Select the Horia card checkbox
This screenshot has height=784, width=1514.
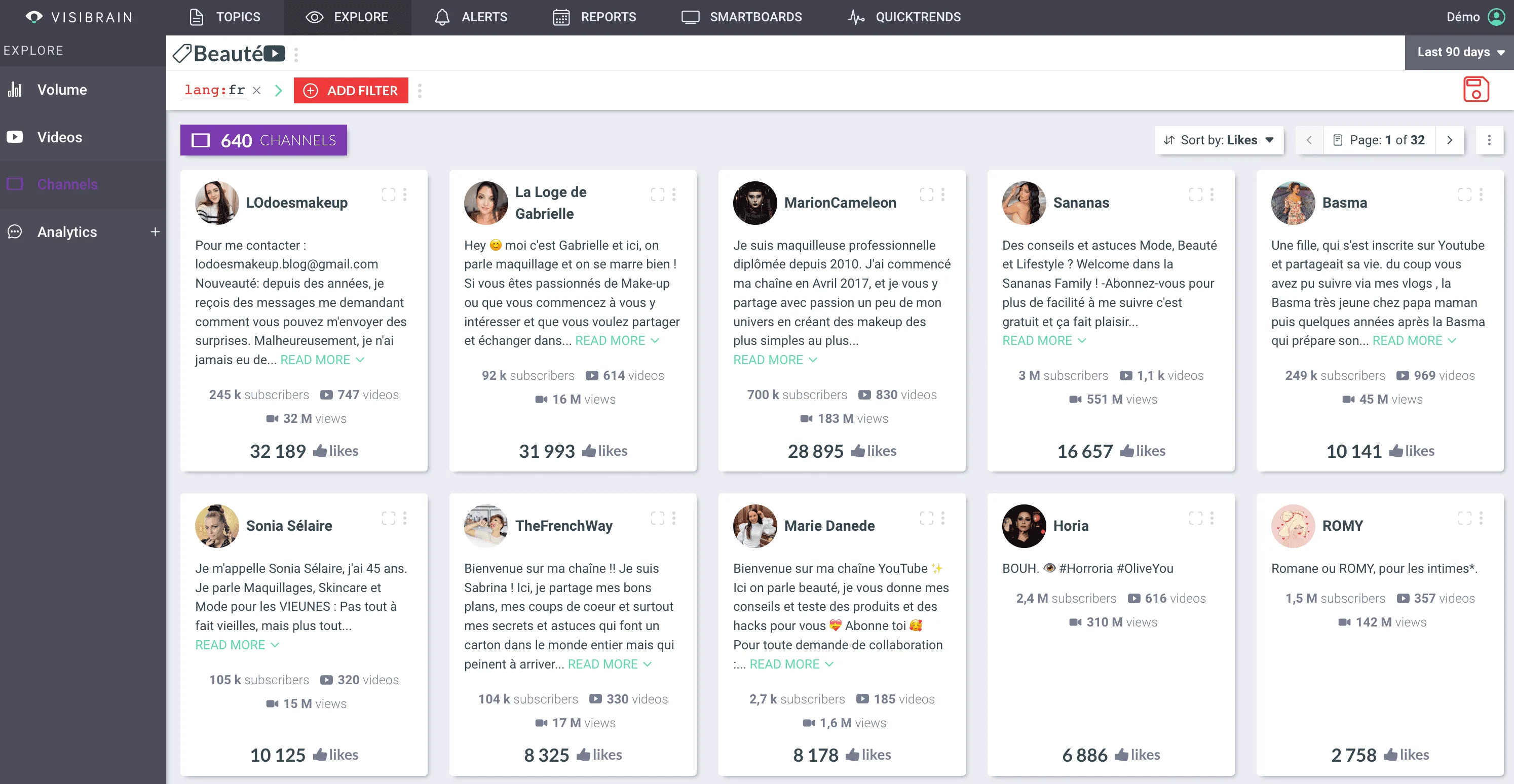pos(1196,518)
